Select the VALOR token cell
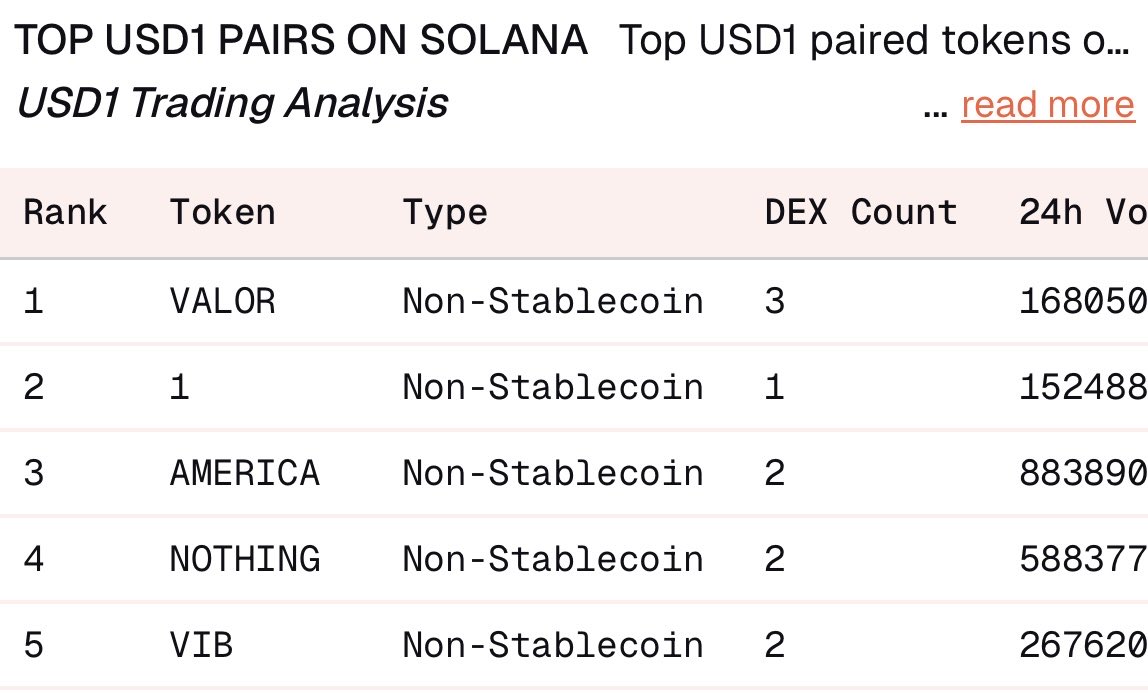The image size is (1148, 693). click(x=222, y=301)
